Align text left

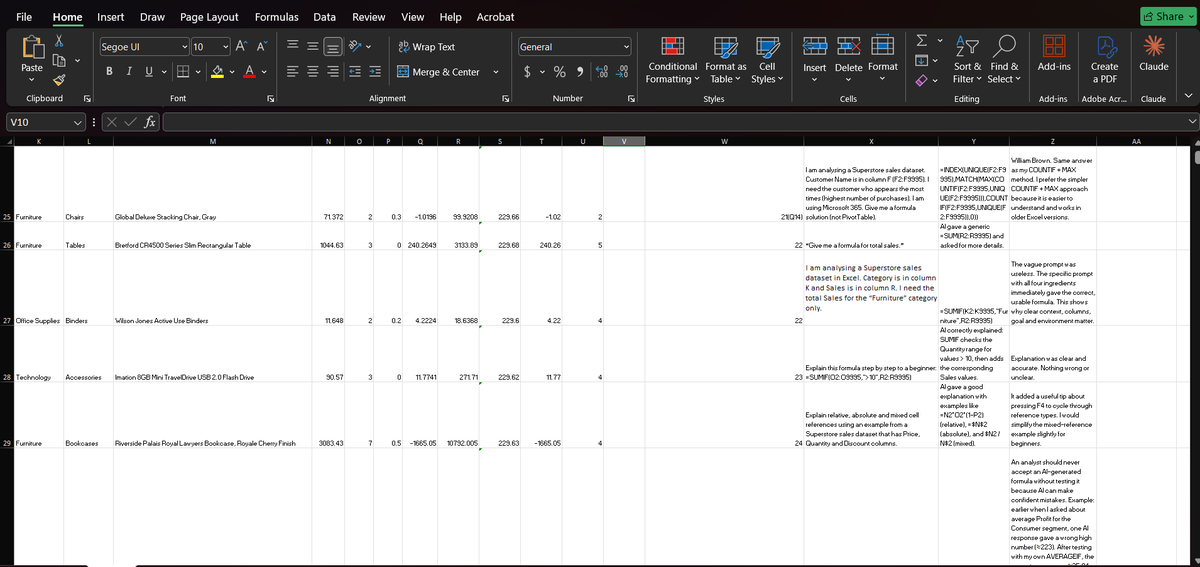click(293, 71)
